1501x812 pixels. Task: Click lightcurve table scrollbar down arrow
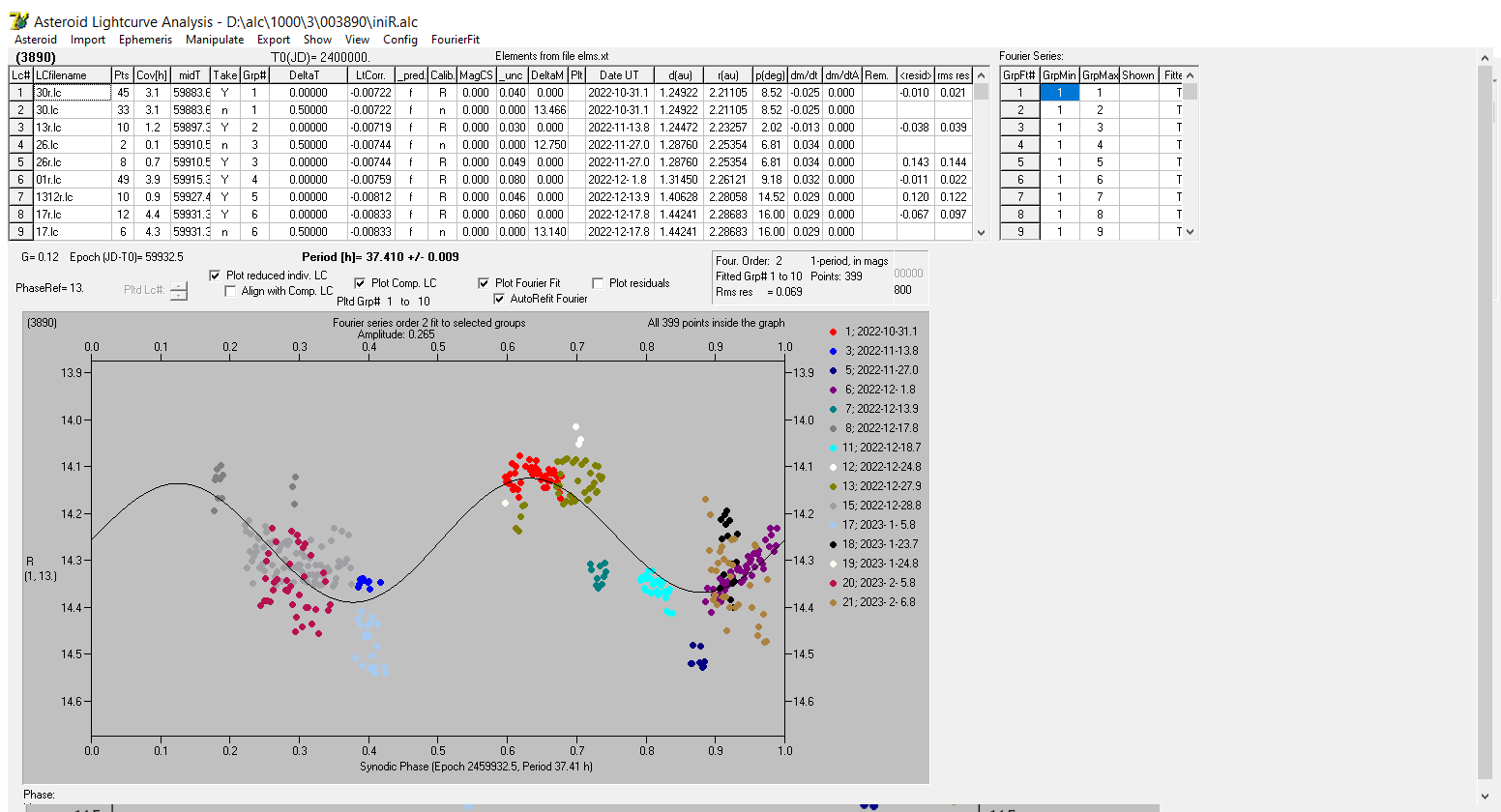[x=982, y=232]
